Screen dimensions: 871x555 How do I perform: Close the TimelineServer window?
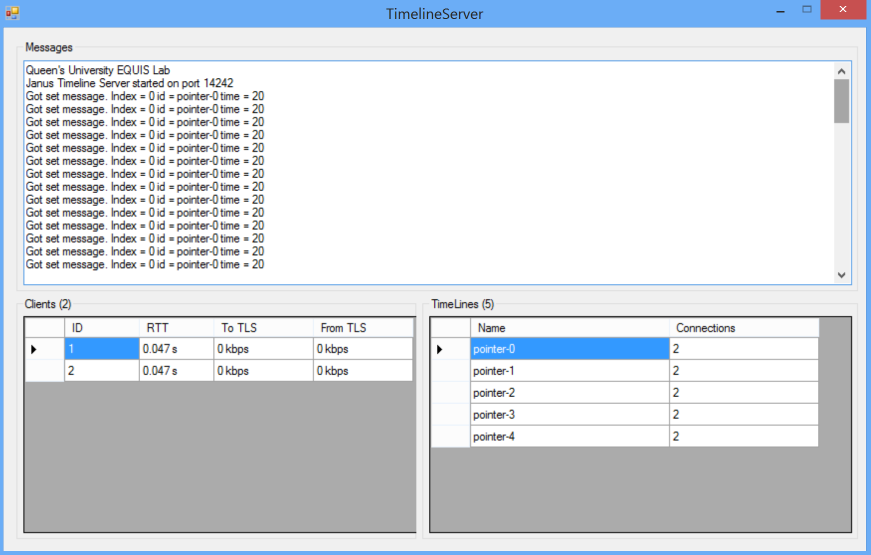click(843, 10)
